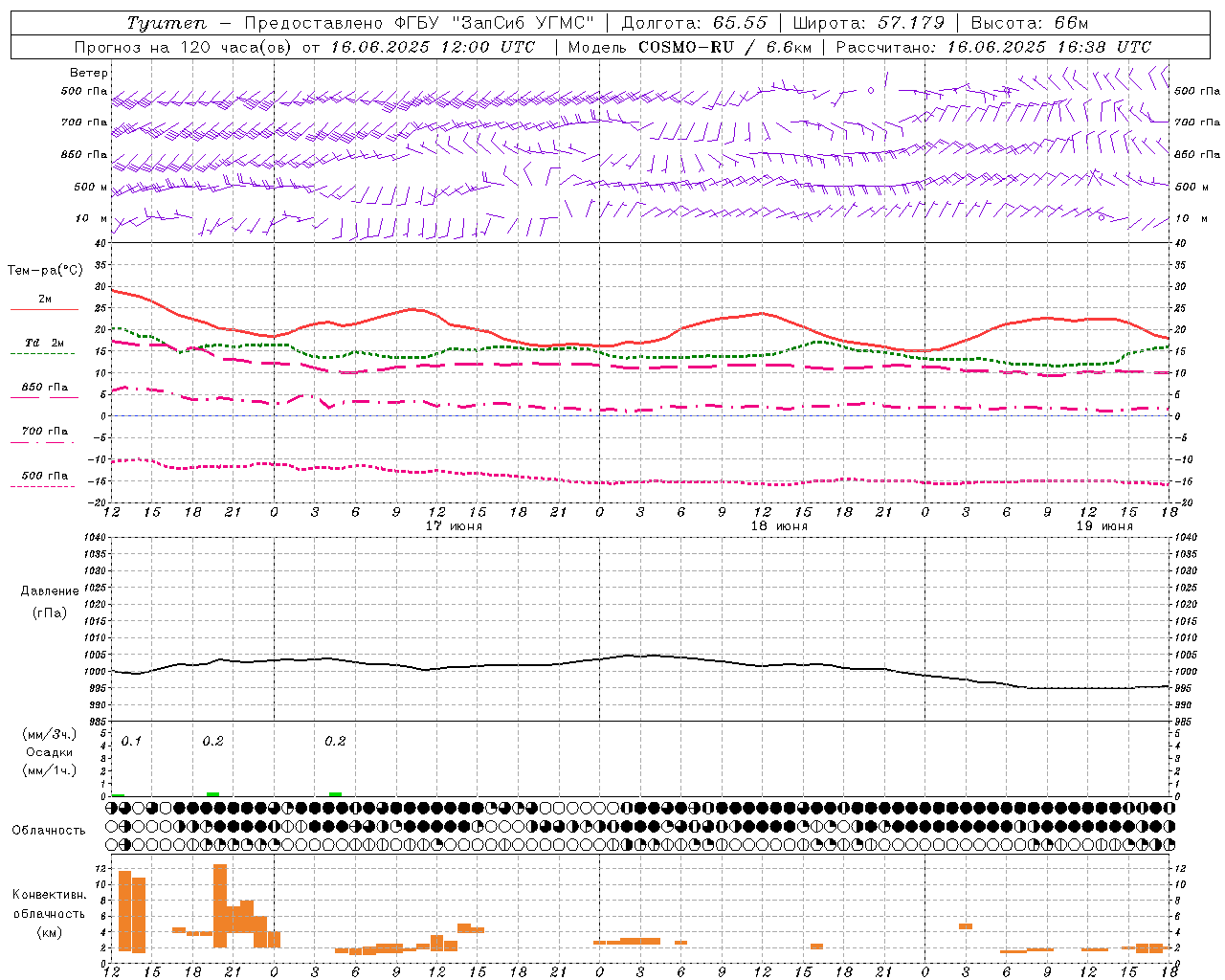The height and width of the screenshot is (980, 1225).
Task: Click the "18 июня" date label
Action: pos(779,526)
